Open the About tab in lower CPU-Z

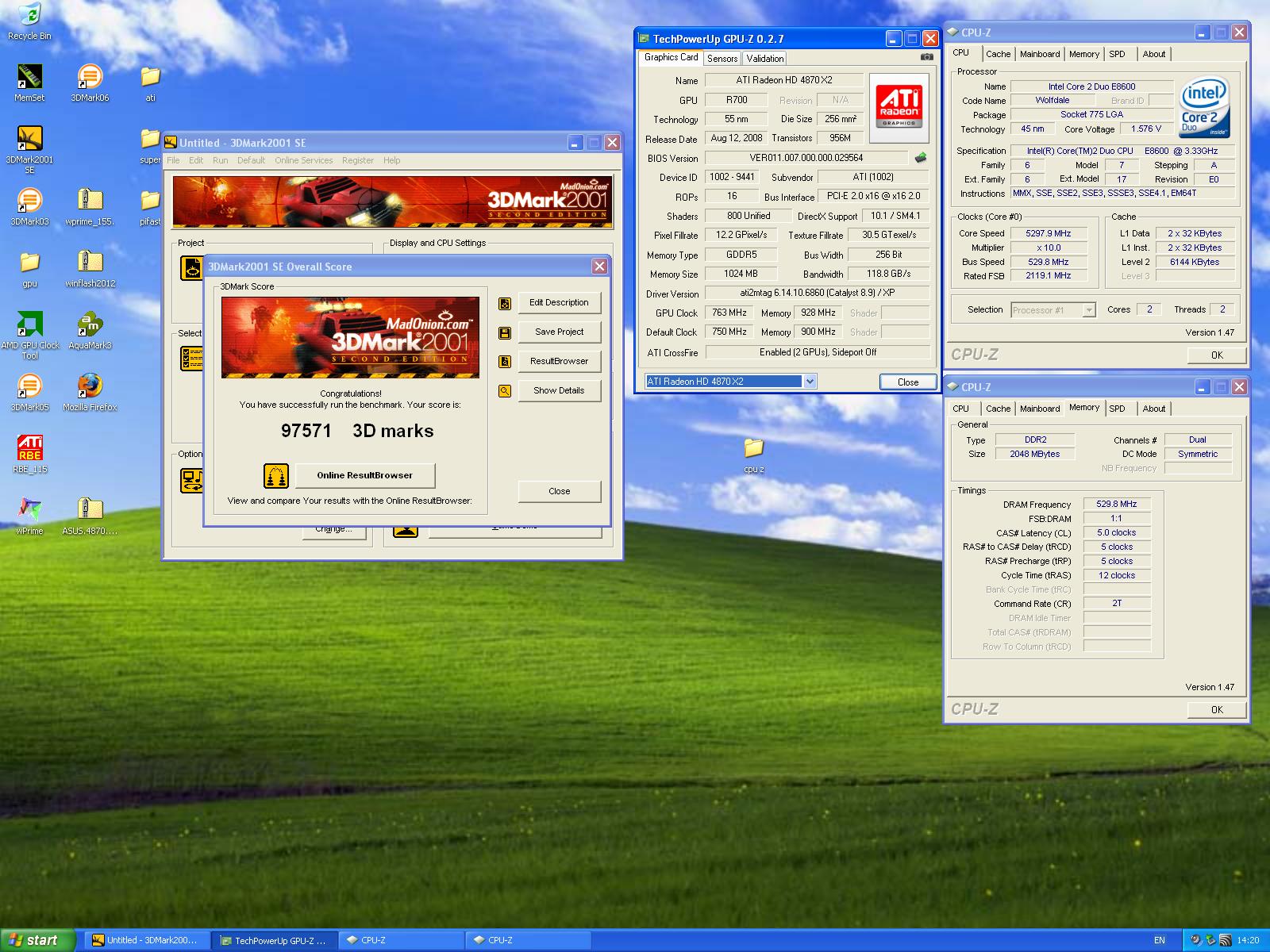click(1154, 409)
